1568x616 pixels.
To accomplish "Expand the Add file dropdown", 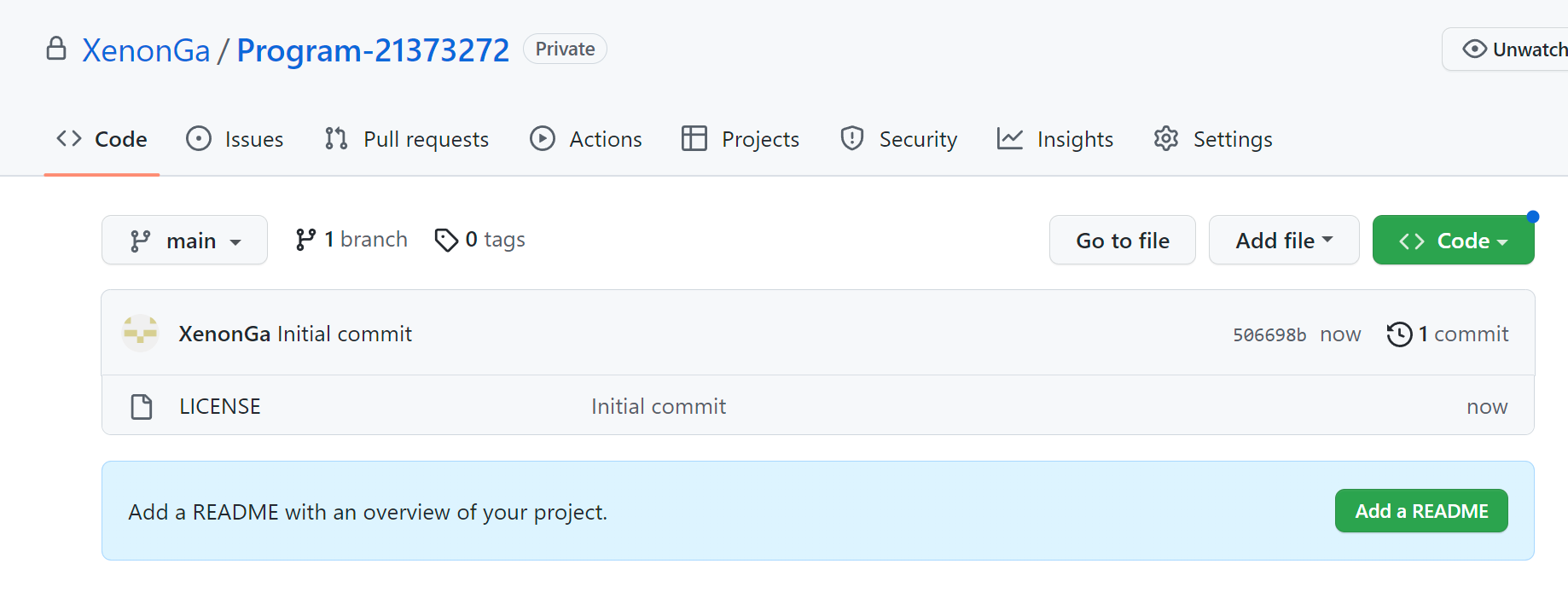I will pos(1284,241).
